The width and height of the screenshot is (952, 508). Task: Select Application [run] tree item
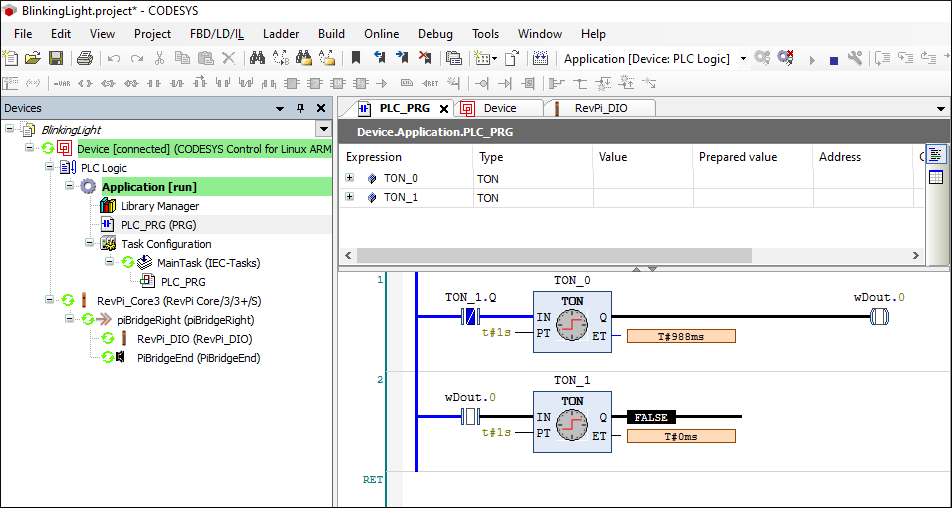click(x=149, y=187)
